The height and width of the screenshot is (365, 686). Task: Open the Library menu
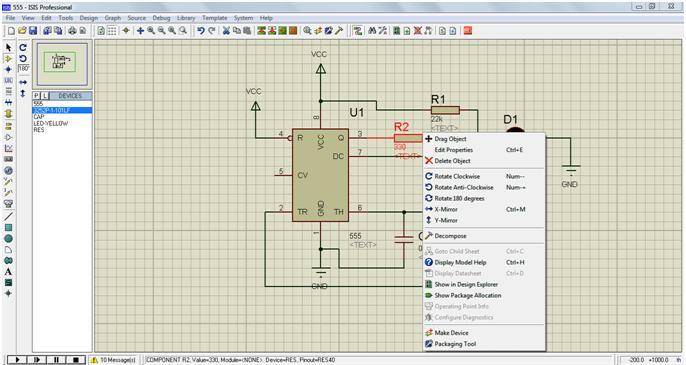[x=186, y=18]
